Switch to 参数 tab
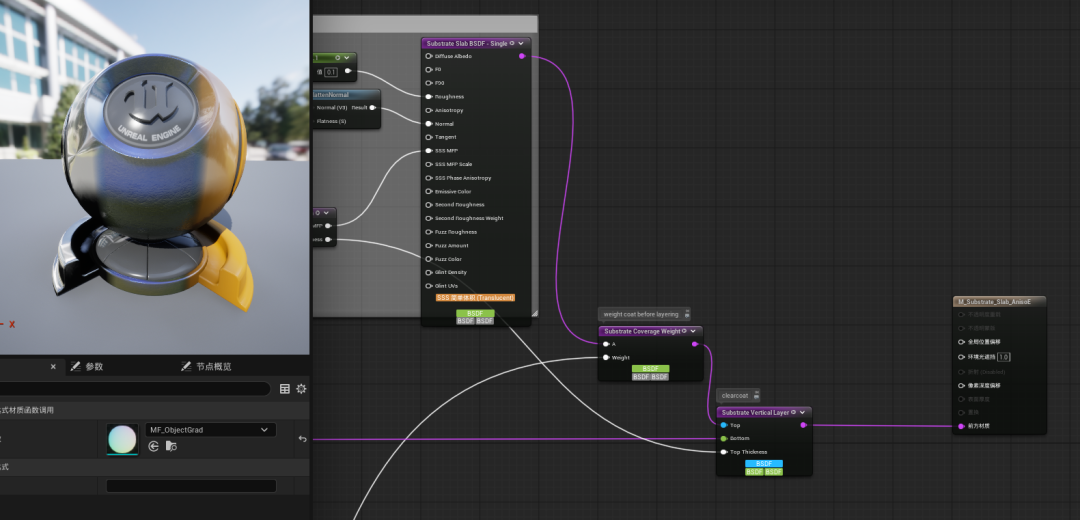The height and width of the screenshot is (520, 1080). click(87, 366)
